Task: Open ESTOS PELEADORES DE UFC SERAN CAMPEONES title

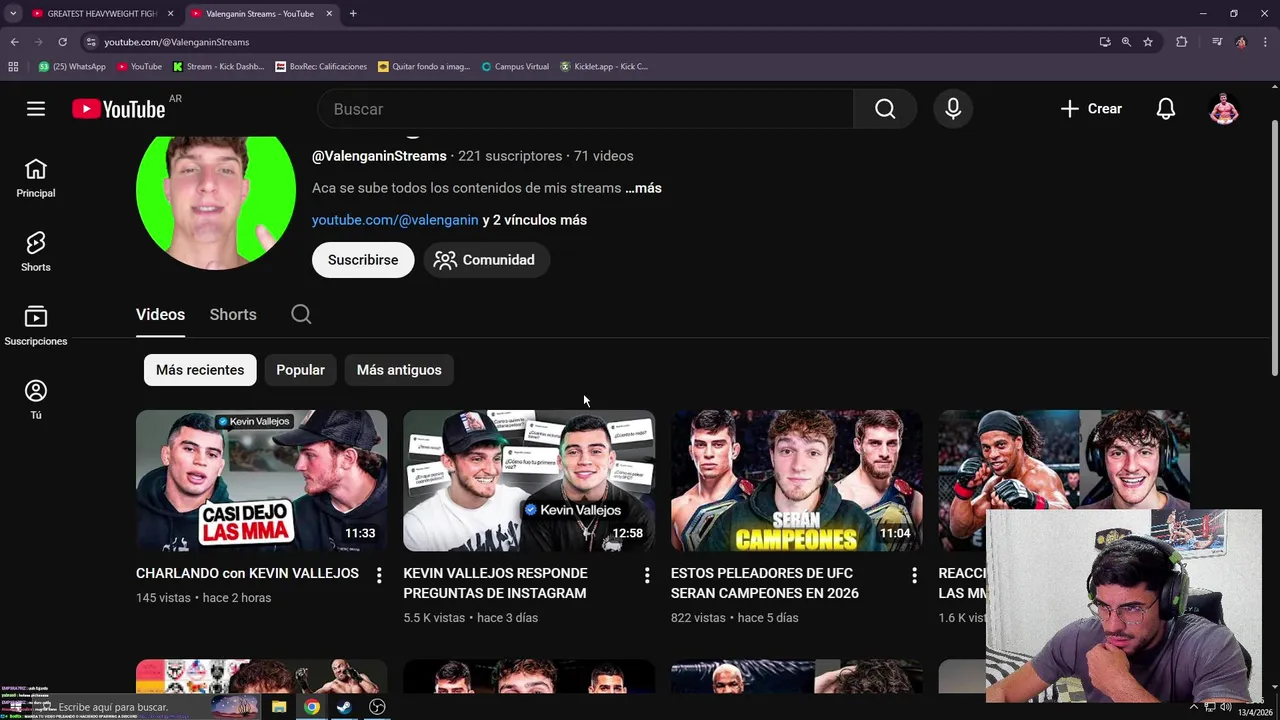Action: [x=764, y=583]
